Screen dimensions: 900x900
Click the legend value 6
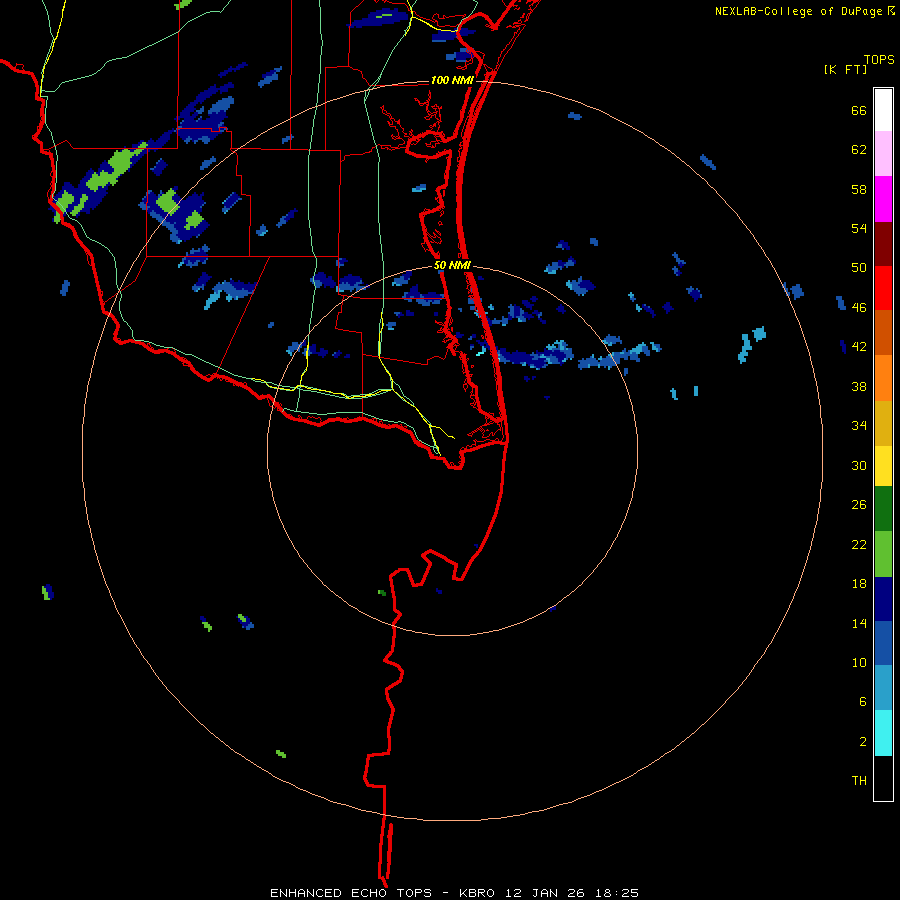click(x=863, y=701)
